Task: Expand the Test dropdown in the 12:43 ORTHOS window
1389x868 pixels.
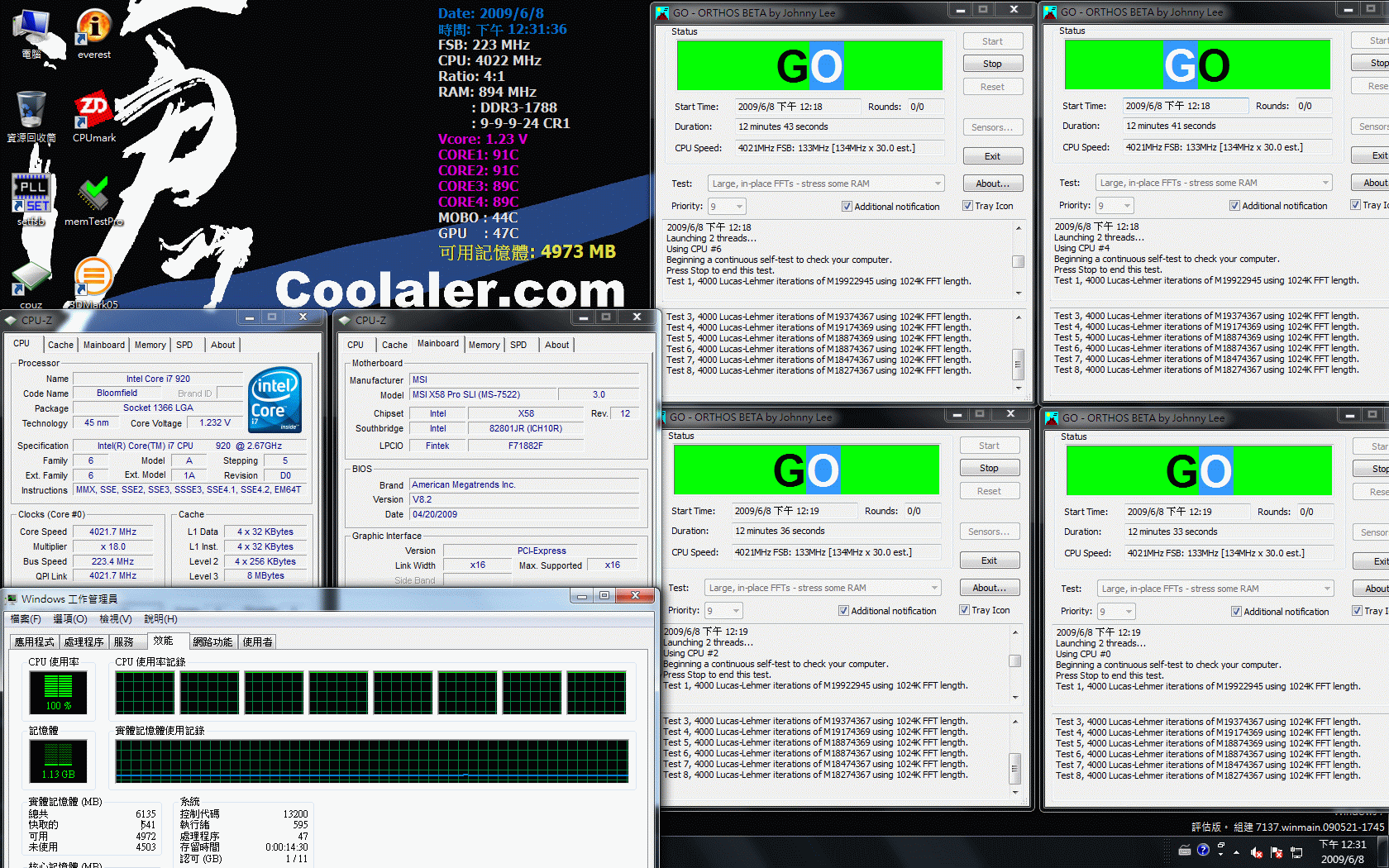Action: pyautogui.click(x=938, y=184)
